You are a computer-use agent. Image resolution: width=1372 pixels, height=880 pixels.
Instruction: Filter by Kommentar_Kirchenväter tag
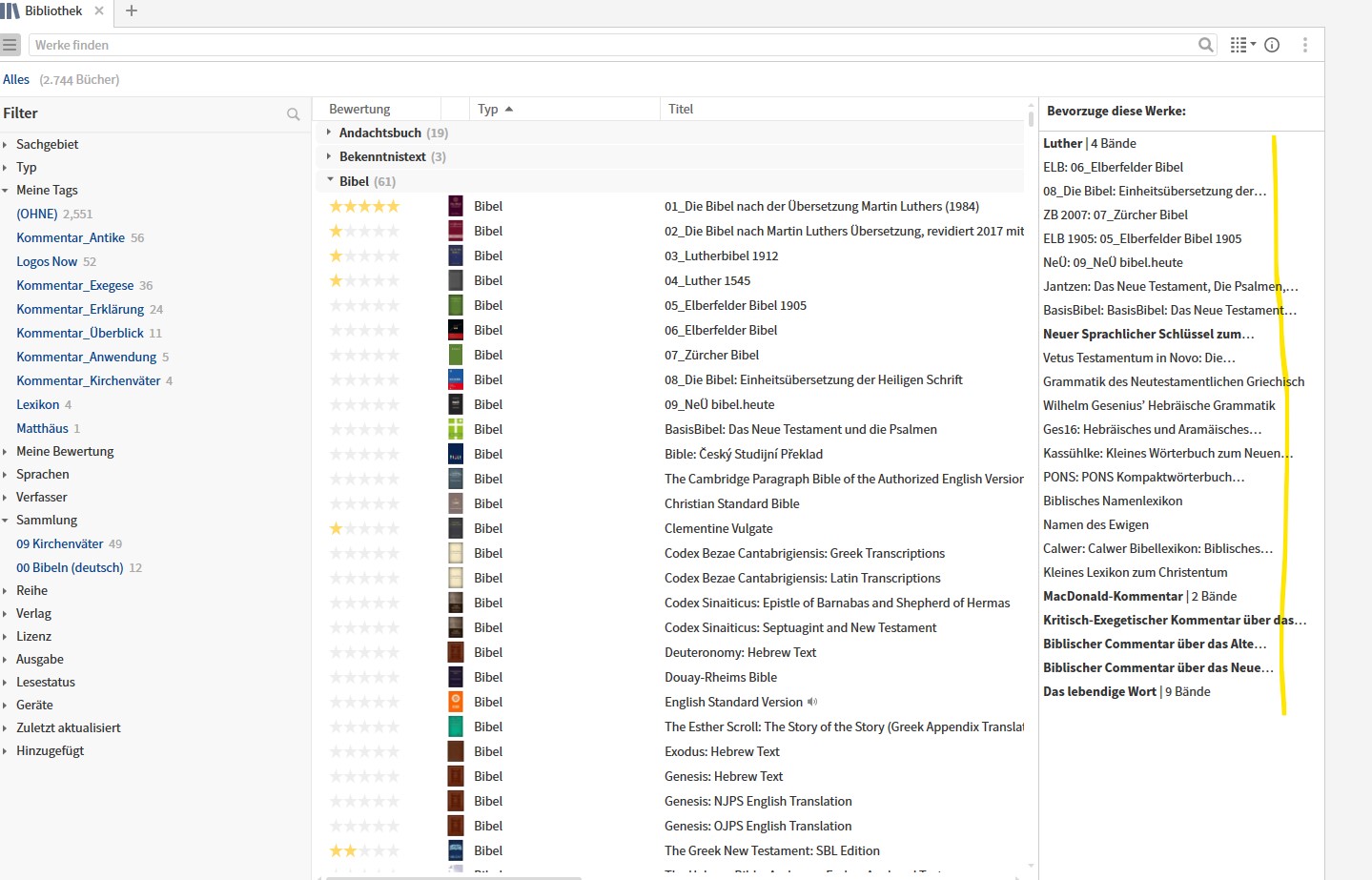click(89, 381)
